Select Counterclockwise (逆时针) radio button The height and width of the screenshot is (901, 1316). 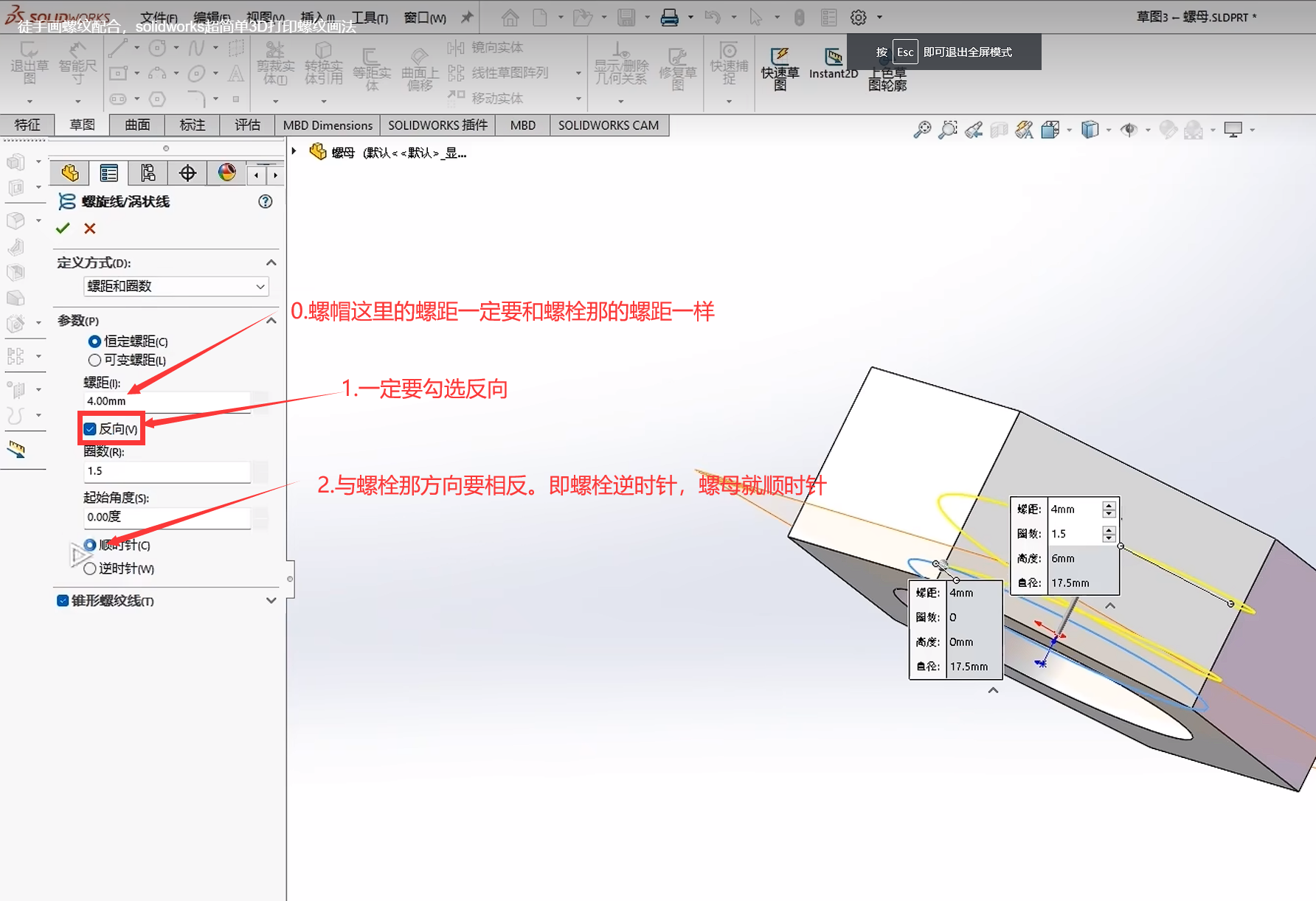[90, 568]
